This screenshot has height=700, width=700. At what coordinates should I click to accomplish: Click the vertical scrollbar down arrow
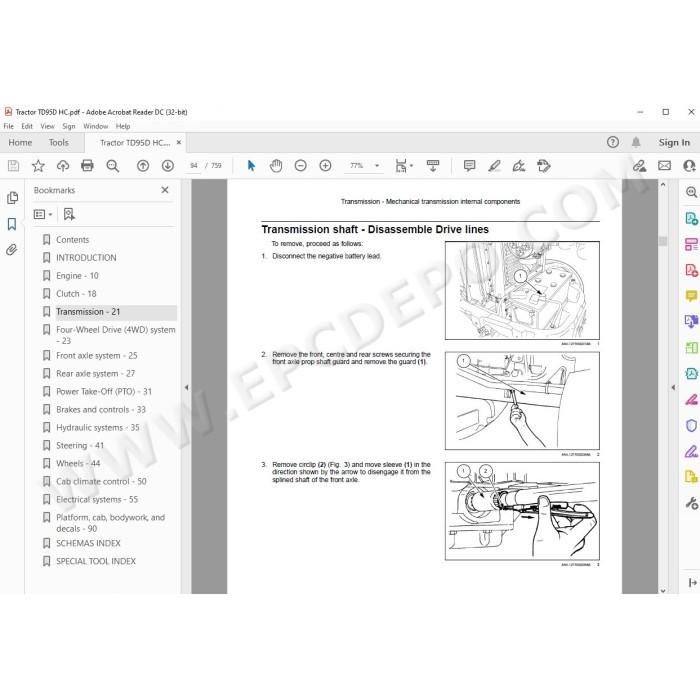[663, 590]
